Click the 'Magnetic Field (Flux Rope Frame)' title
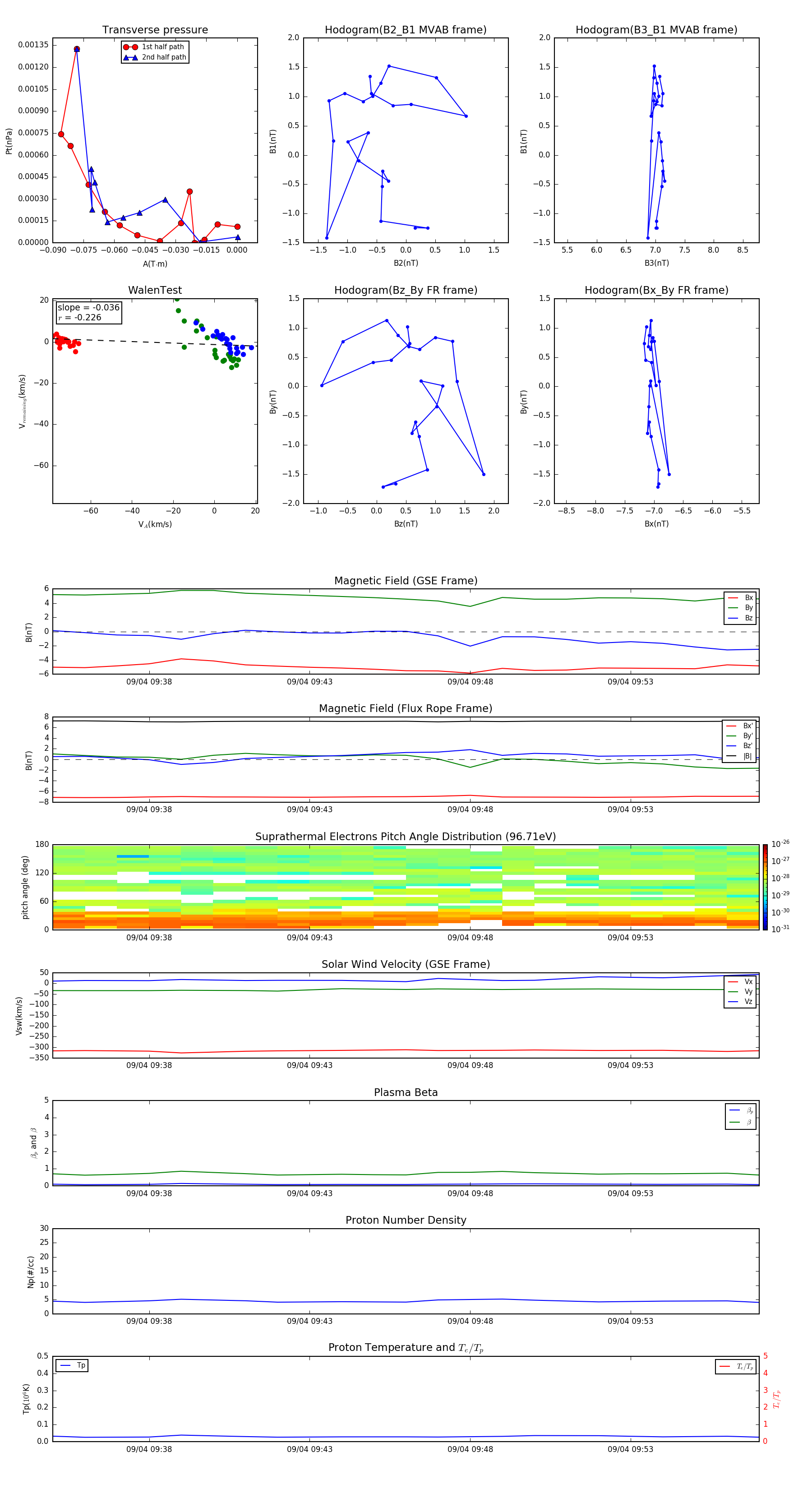 406,708
